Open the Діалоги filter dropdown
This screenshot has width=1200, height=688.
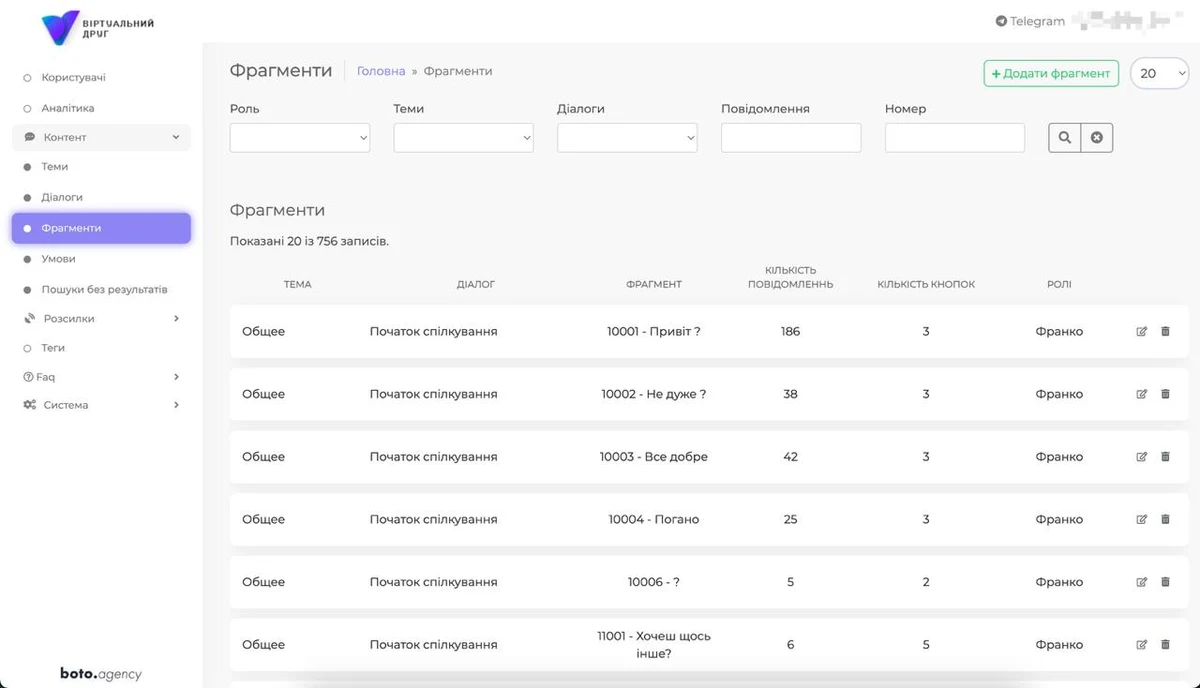[x=627, y=138]
